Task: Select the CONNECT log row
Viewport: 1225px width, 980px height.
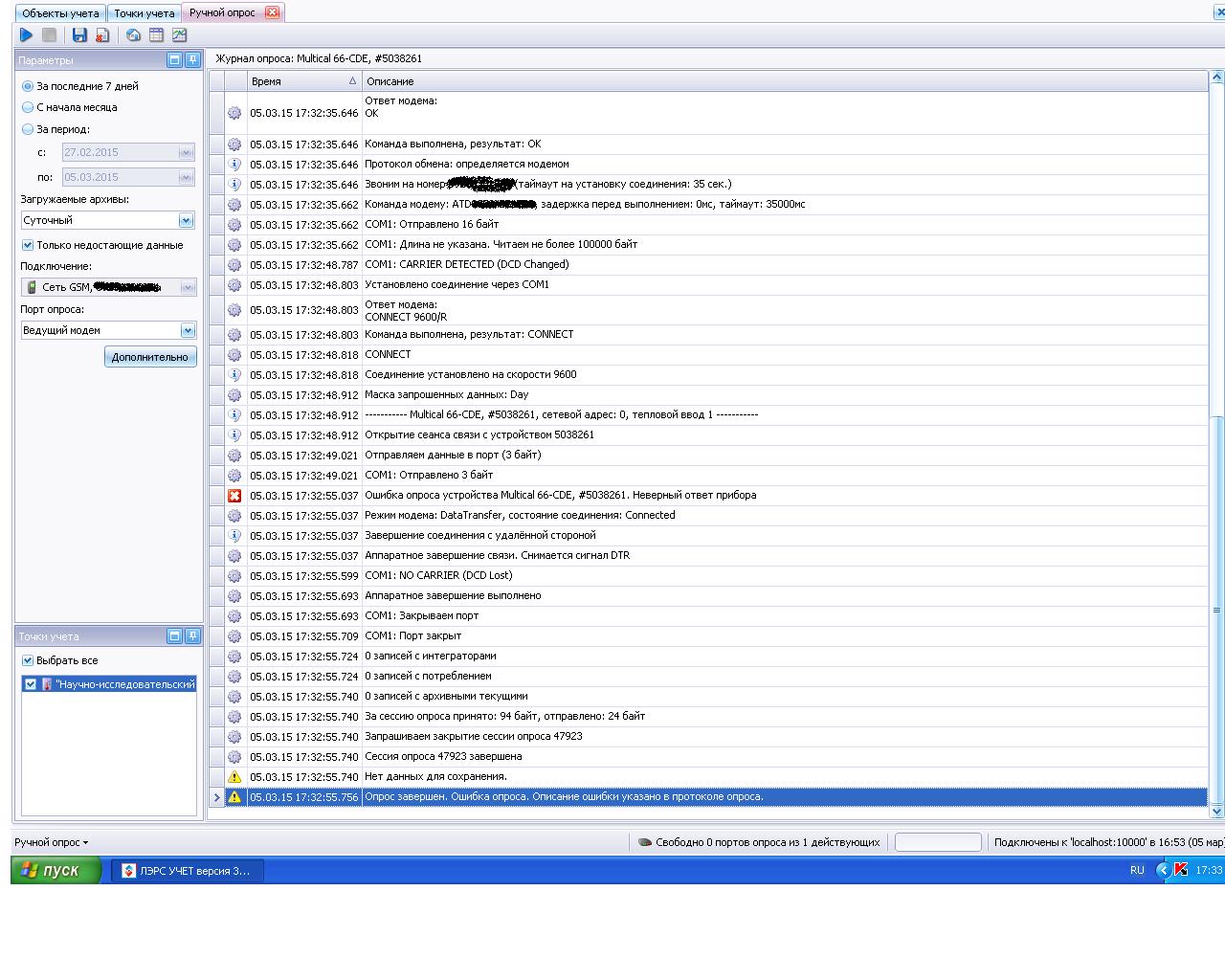Action: (708, 354)
